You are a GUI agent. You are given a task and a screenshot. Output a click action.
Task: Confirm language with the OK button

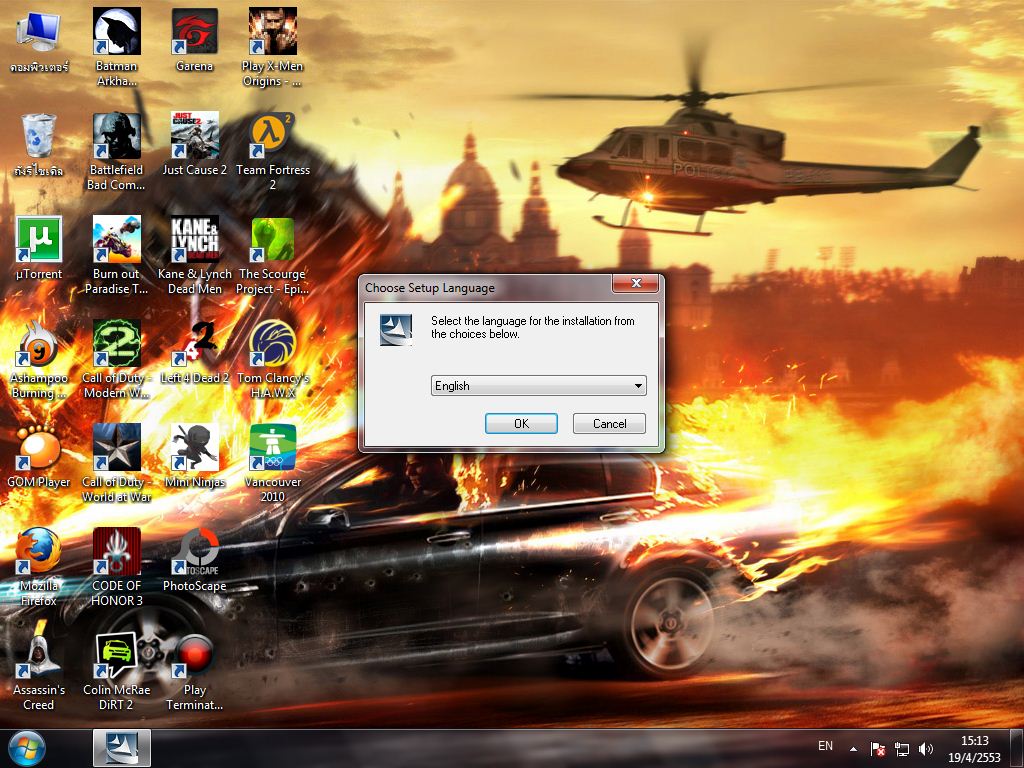(521, 424)
